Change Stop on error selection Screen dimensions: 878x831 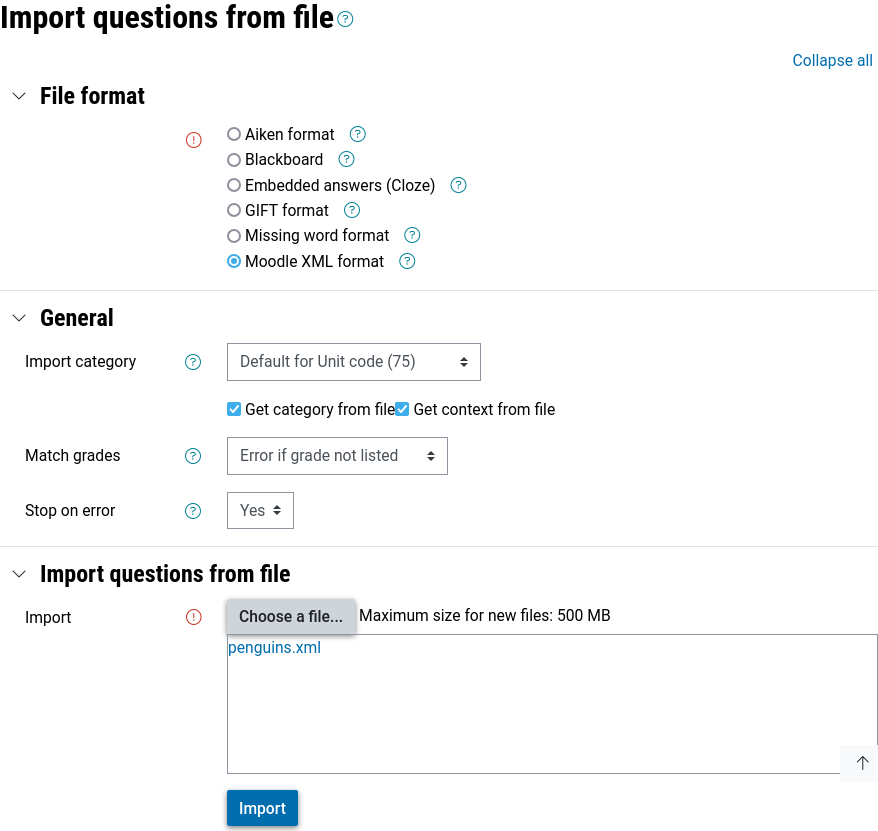pyautogui.click(x=260, y=510)
